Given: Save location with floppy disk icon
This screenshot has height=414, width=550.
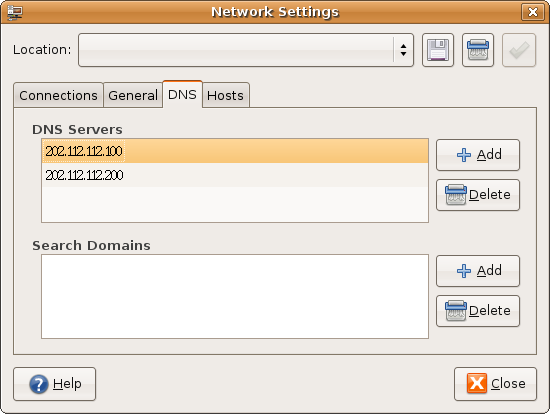Looking at the screenshot, I should (438, 50).
